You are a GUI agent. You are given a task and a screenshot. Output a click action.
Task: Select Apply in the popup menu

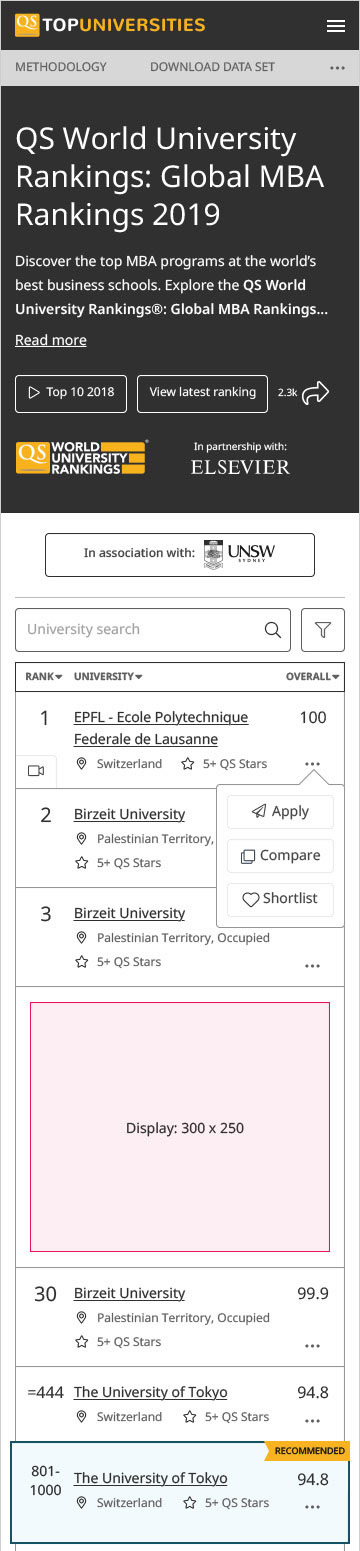[280, 812]
